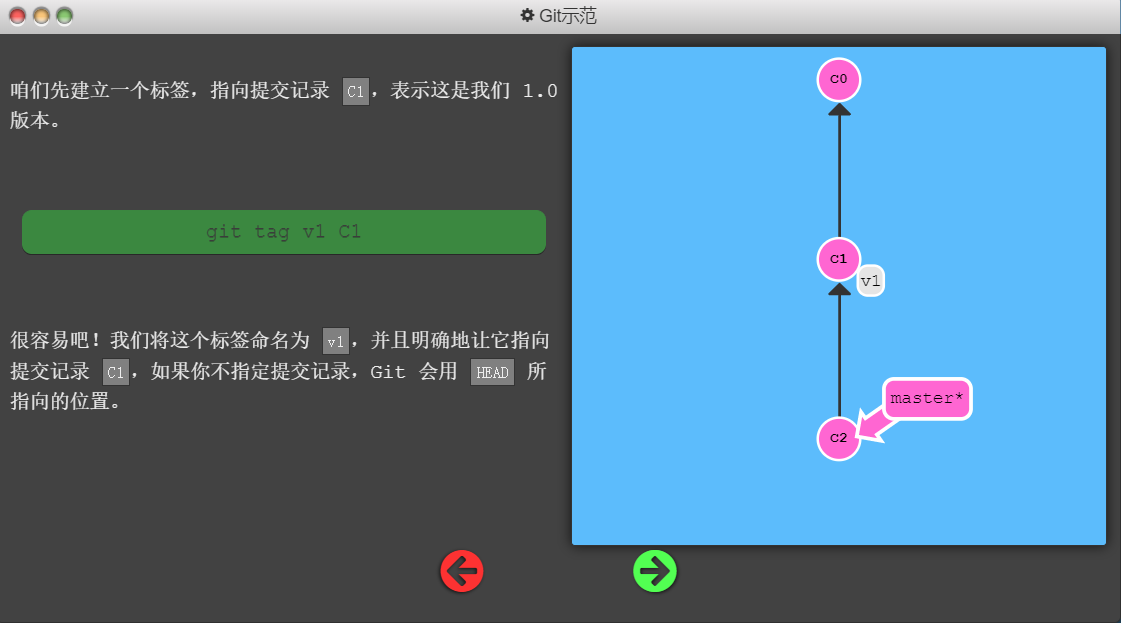This screenshot has width=1121, height=623.
Task: Click the green forward arrow button
Action: click(x=655, y=571)
